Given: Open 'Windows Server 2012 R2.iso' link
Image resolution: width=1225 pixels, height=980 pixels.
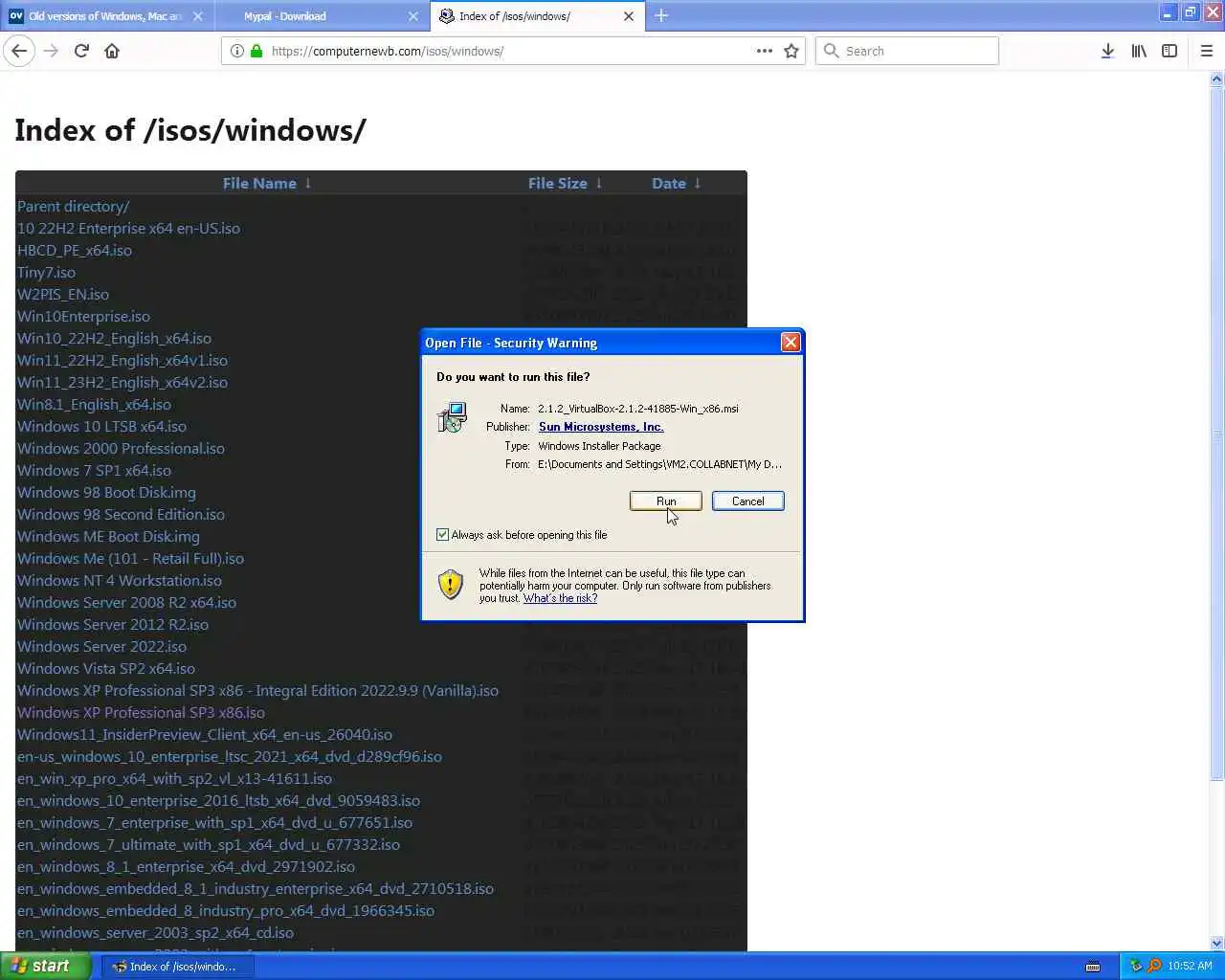Looking at the screenshot, I should [x=113, y=624].
